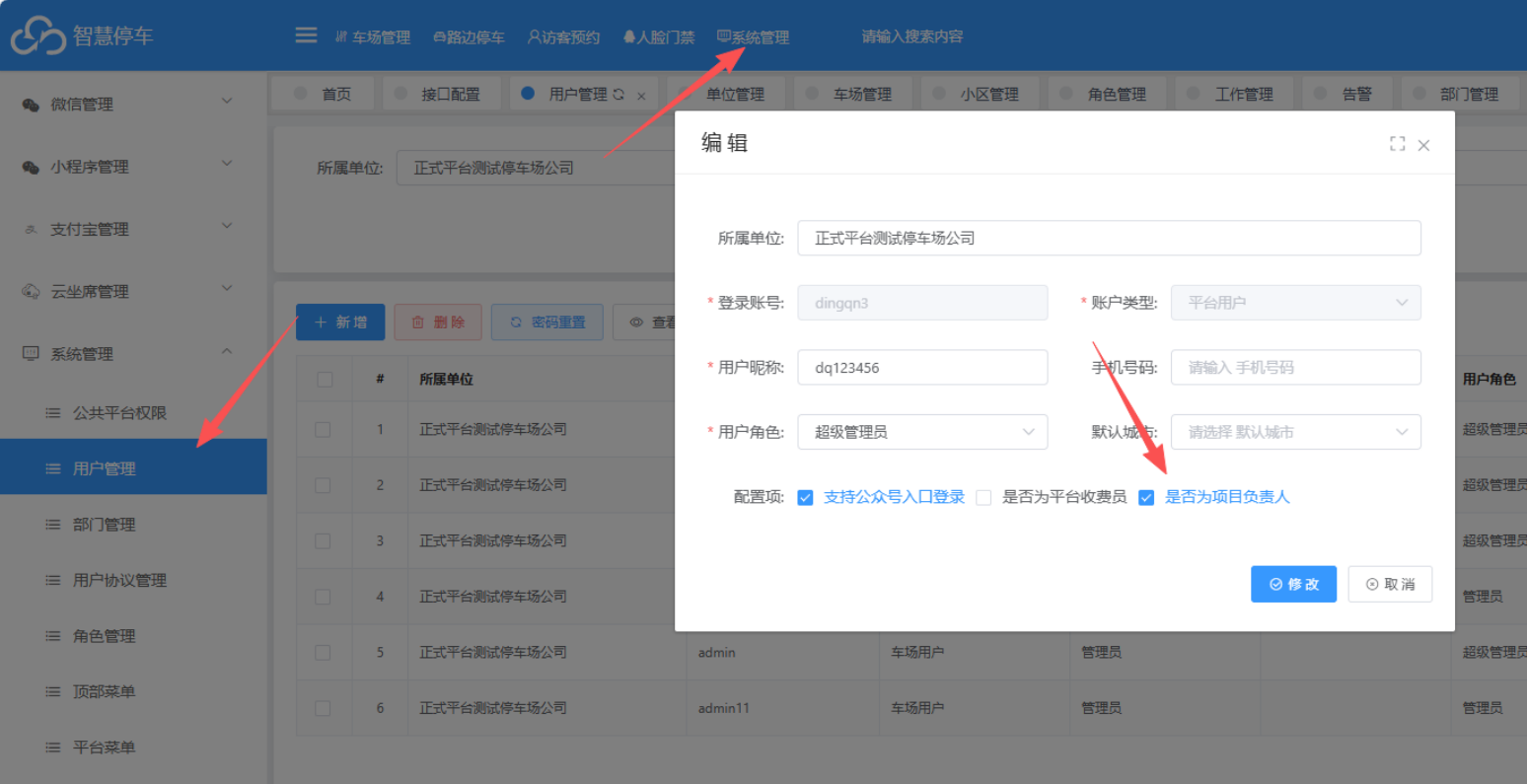Viewport: 1527px width, 784px height.
Task: Expand the 微信管理 sidebar chevron
Action: (227, 101)
